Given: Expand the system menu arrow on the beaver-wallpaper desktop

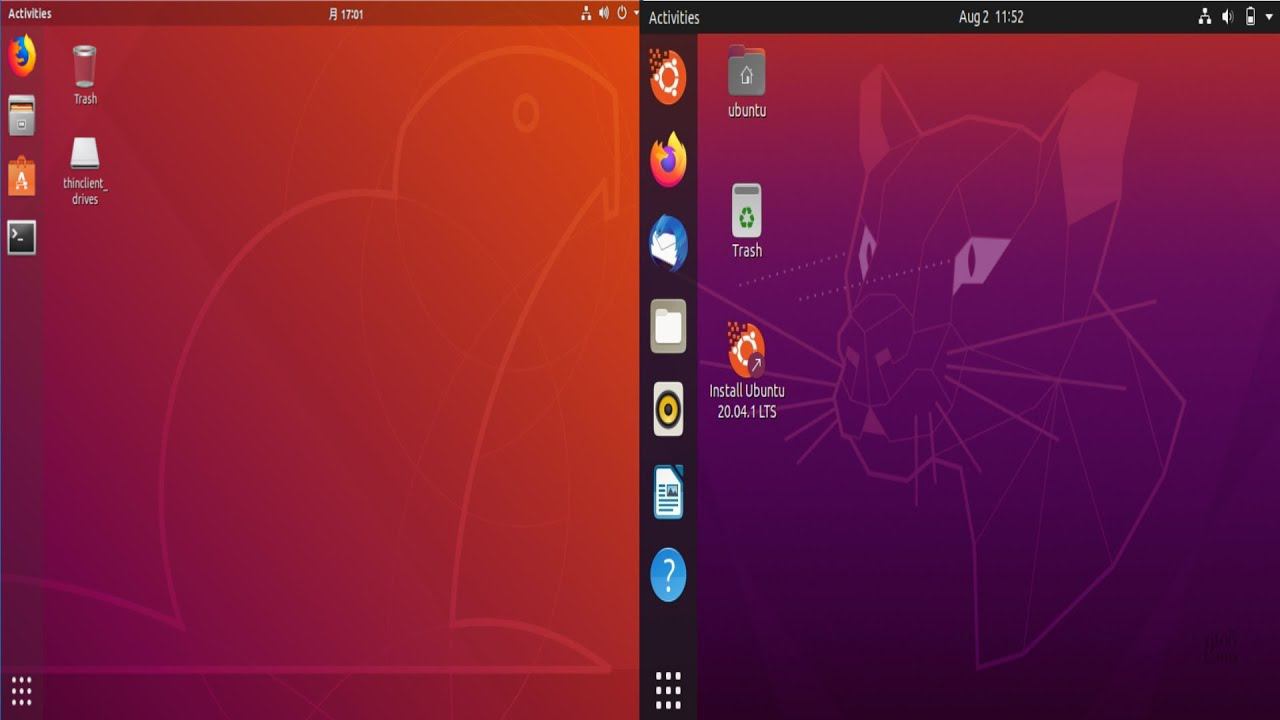Looking at the screenshot, I should click(x=636, y=13).
